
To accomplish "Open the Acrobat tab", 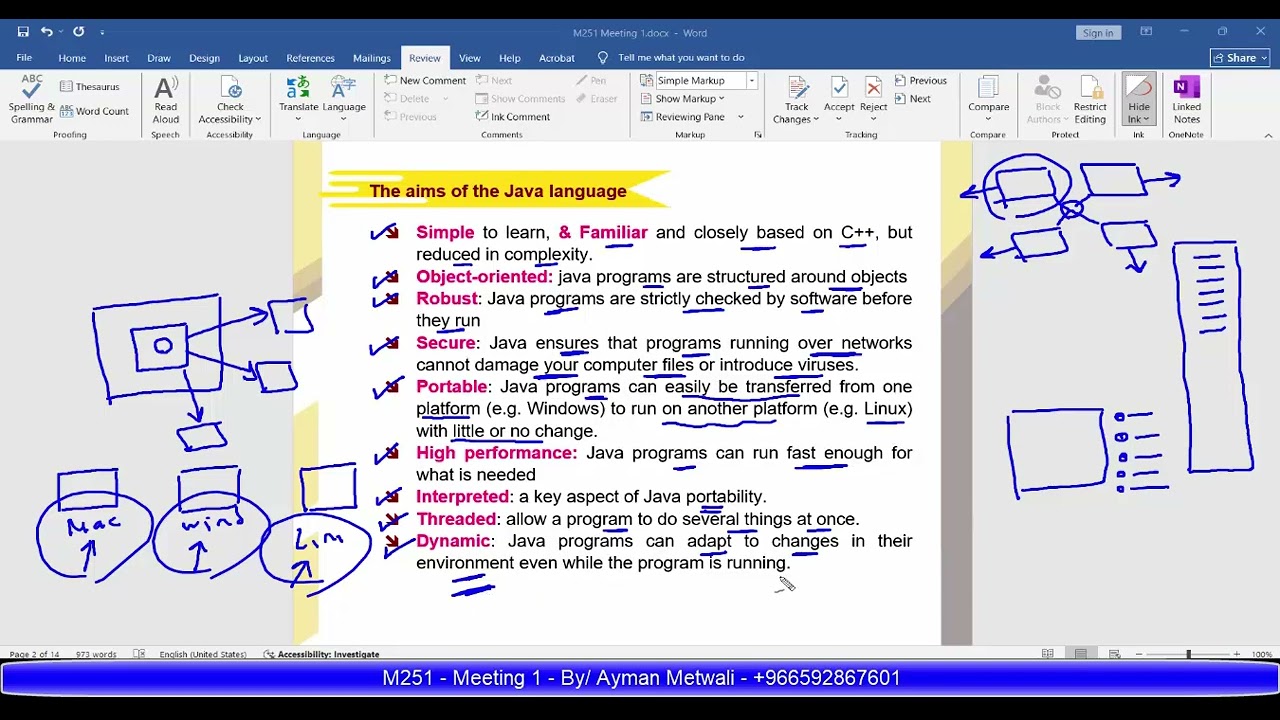I will (x=557, y=58).
